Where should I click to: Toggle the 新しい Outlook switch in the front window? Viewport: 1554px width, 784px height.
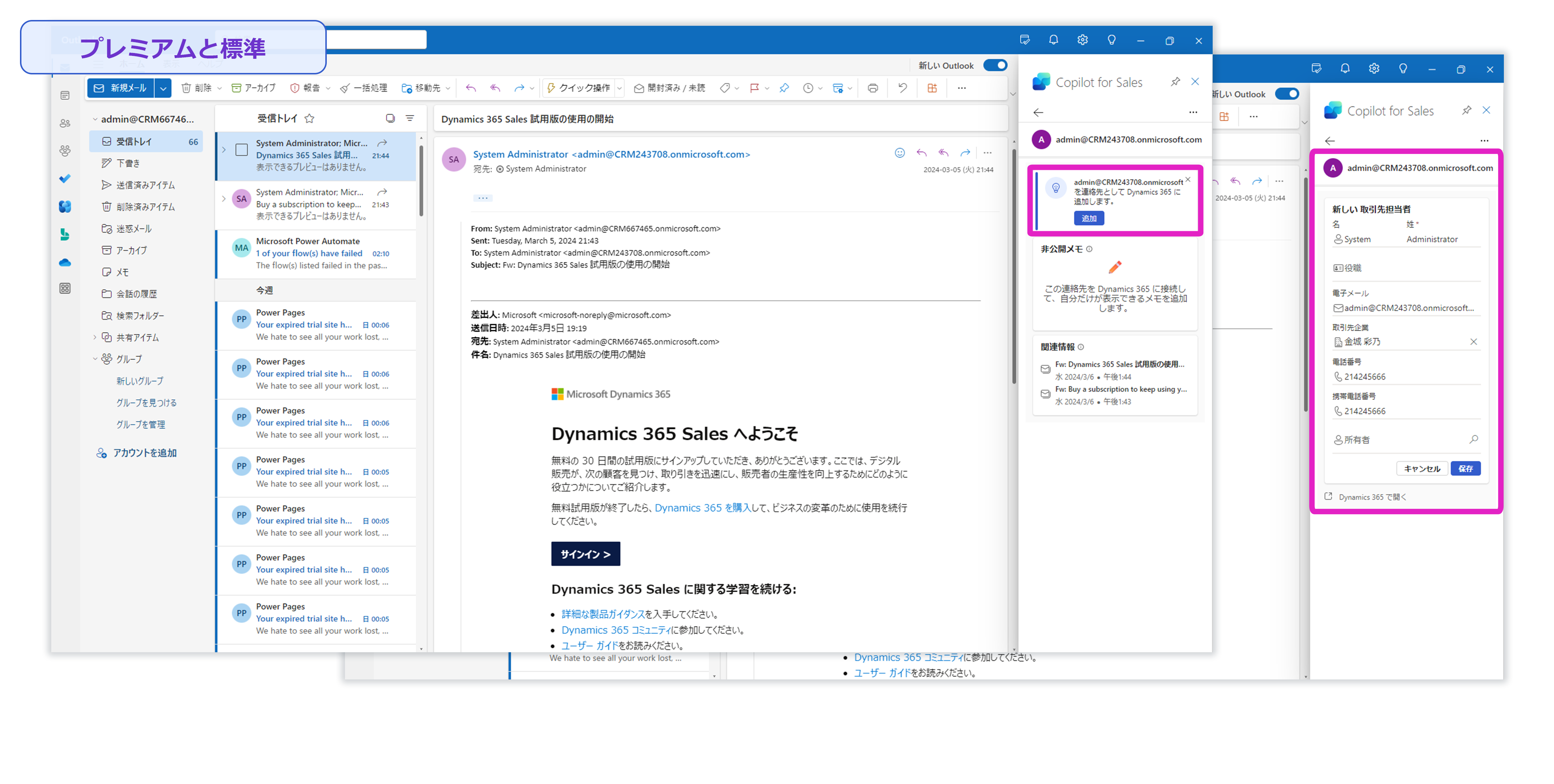(x=995, y=65)
